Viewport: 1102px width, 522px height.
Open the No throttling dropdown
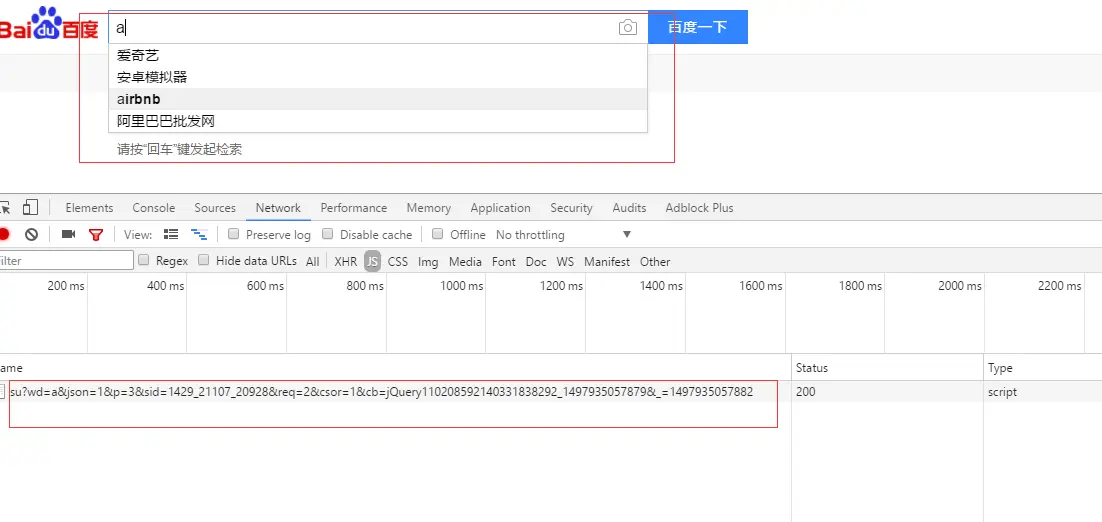pos(564,235)
